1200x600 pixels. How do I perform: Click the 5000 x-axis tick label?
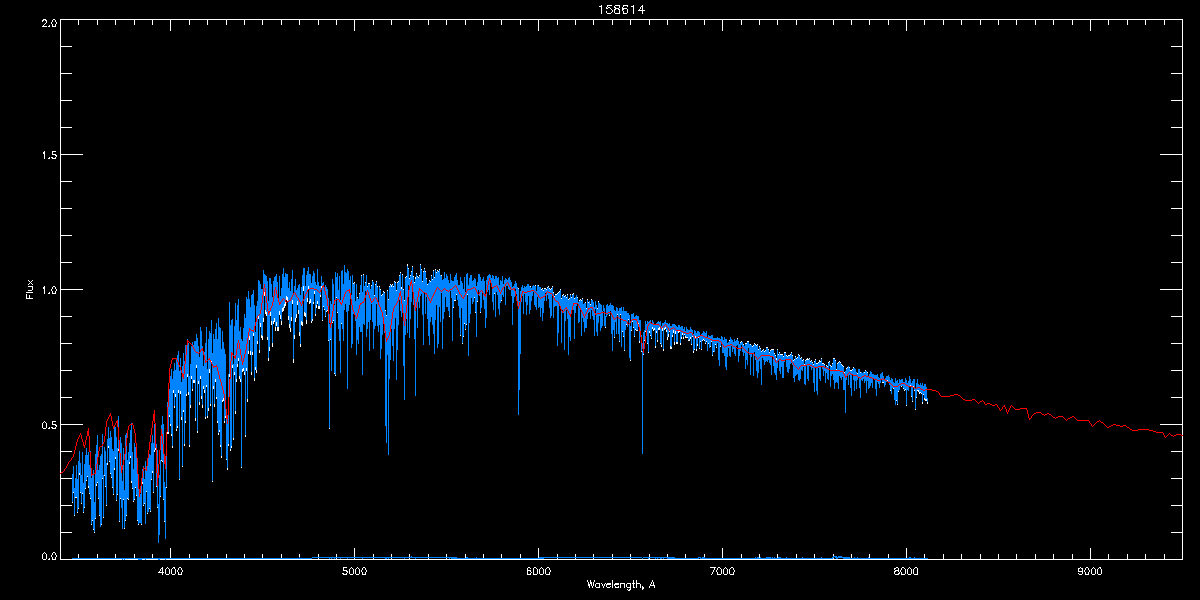pyautogui.click(x=354, y=572)
